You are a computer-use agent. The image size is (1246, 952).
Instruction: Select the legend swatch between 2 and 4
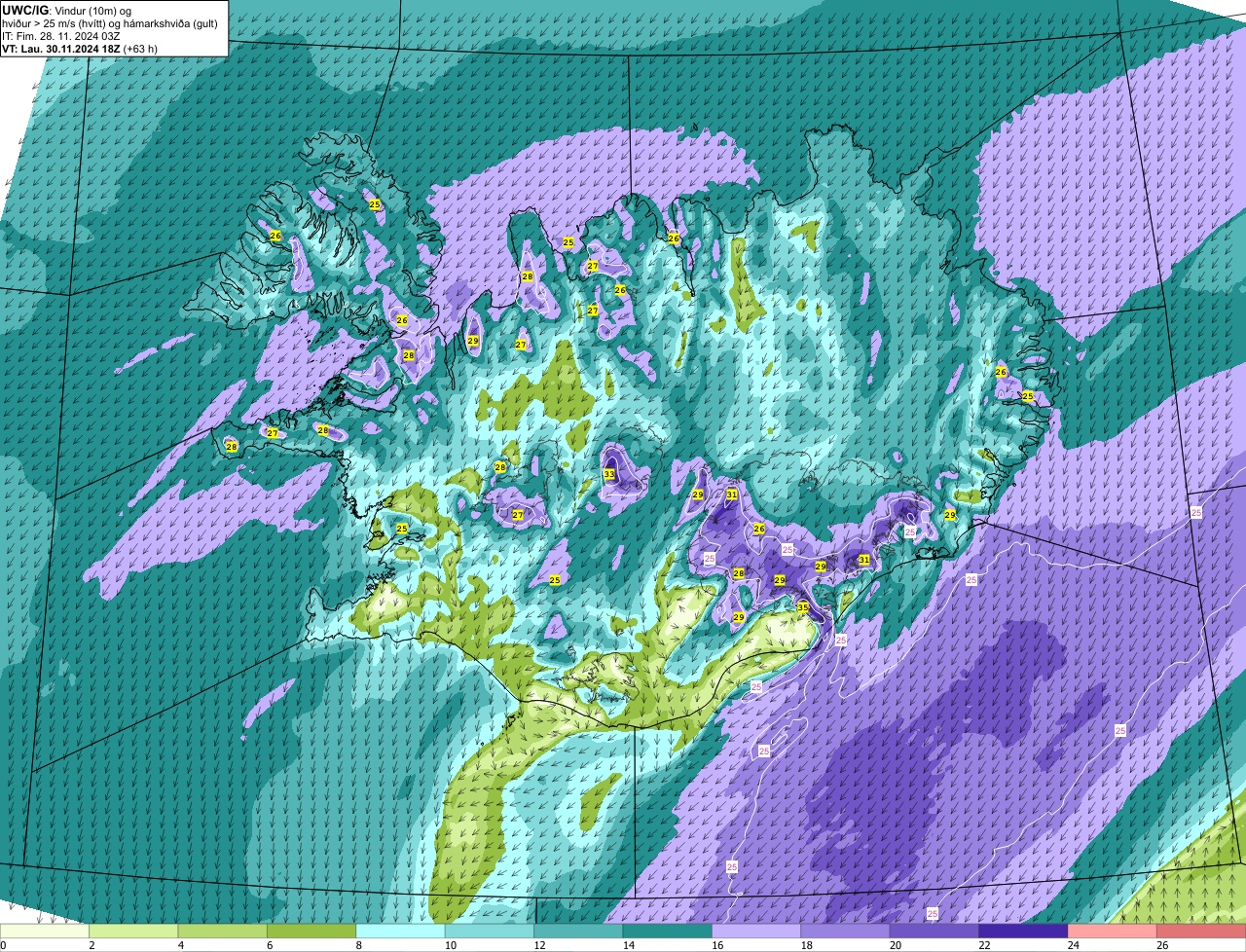click(133, 931)
